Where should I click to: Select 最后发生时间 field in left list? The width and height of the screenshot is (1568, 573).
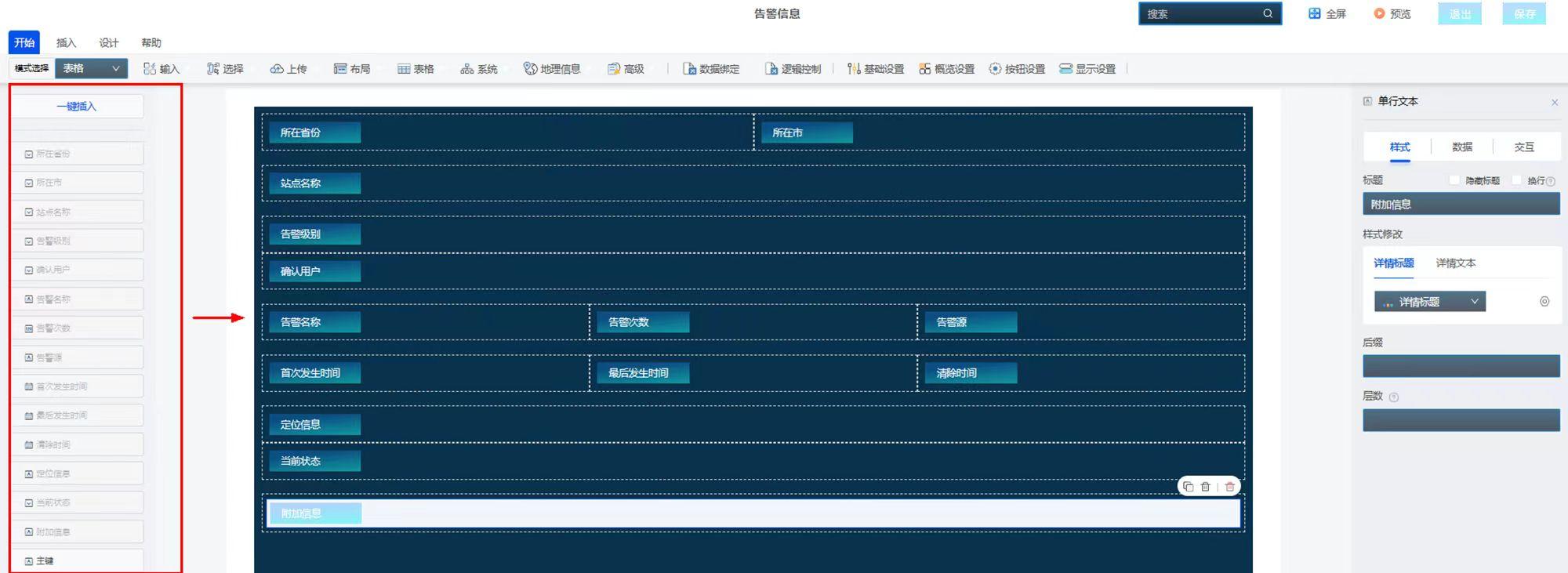(x=77, y=415)
